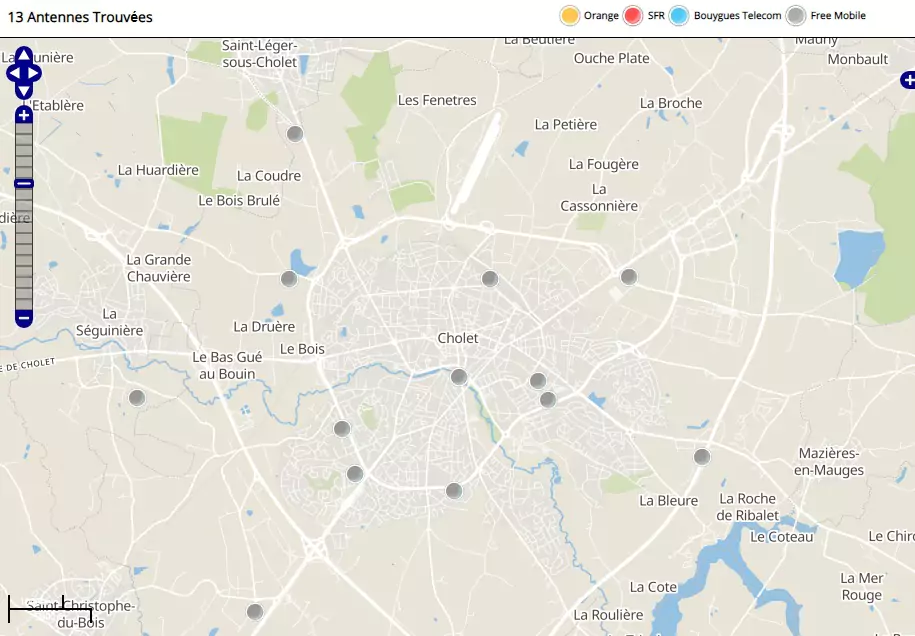The width and height of the screenshot is (915, 636).
Task: Select upper marker of the adjacent pair
Action: click(x=538, y=381)
